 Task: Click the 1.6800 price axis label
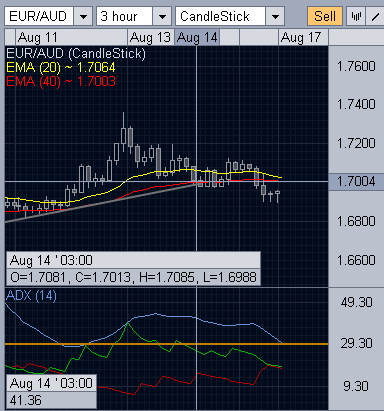coord(356,221)
